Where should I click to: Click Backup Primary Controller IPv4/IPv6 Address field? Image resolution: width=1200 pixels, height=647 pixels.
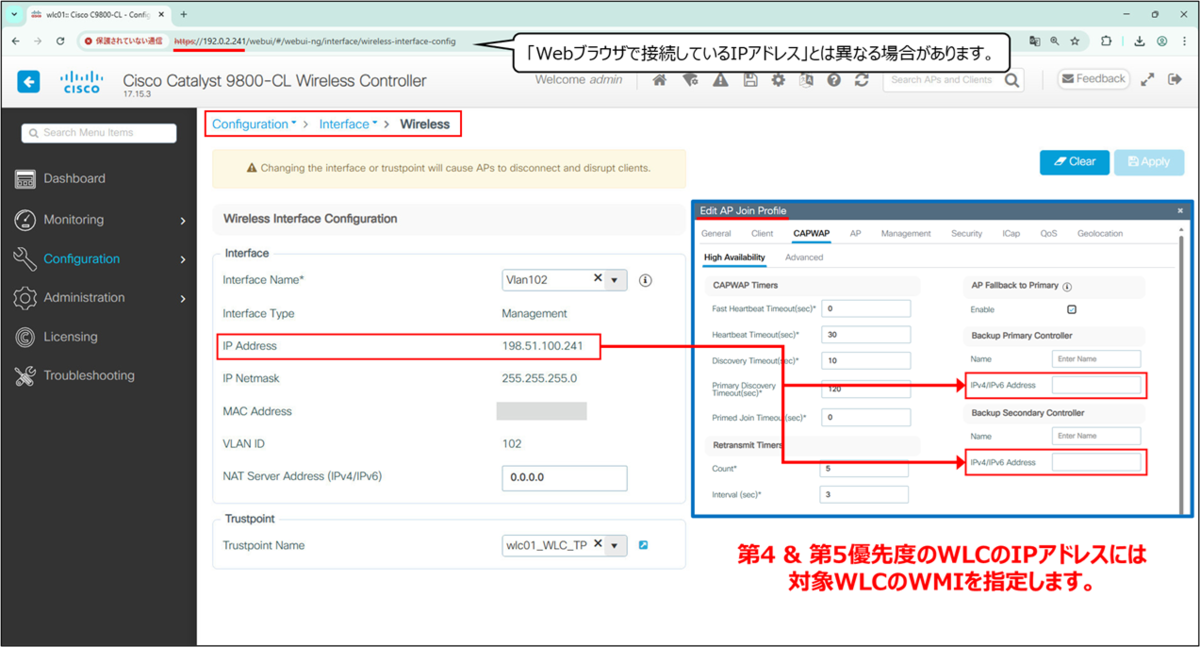1096,385
